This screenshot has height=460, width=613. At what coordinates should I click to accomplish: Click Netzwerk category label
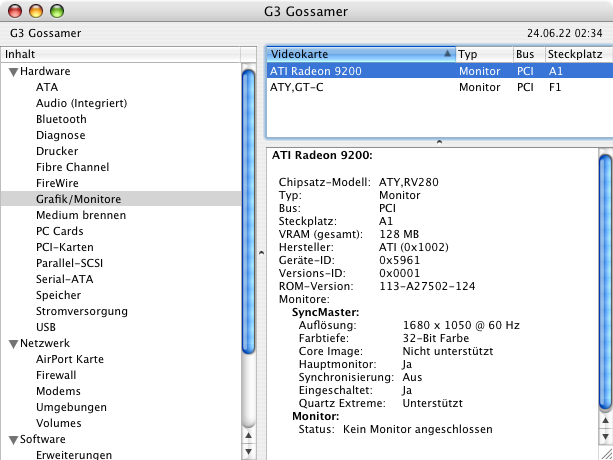[x=45, y=343]
